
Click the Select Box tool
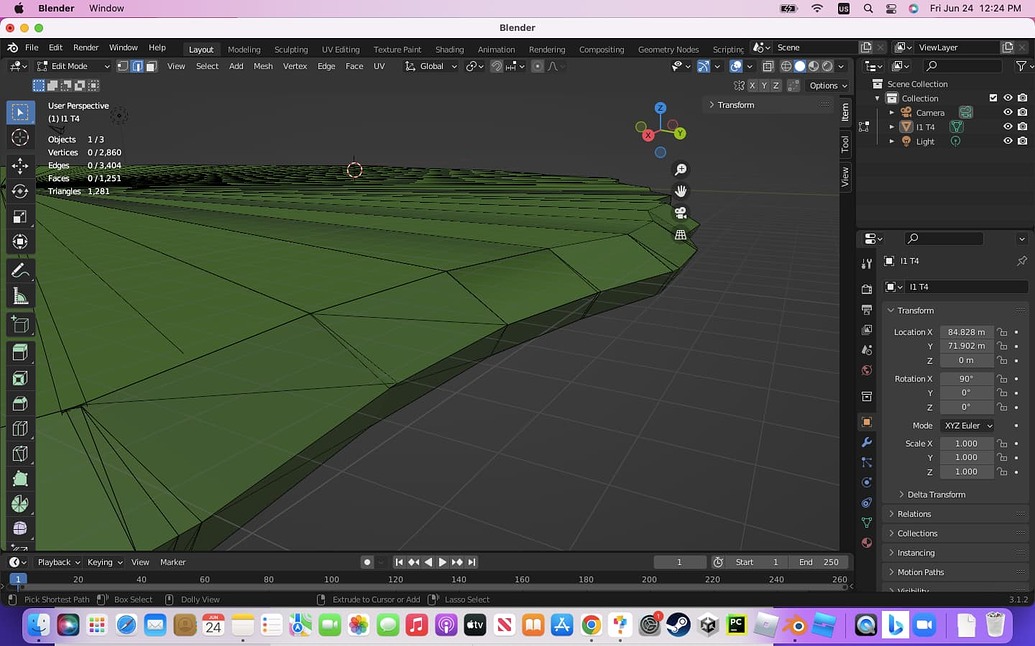tap(20, 112)
